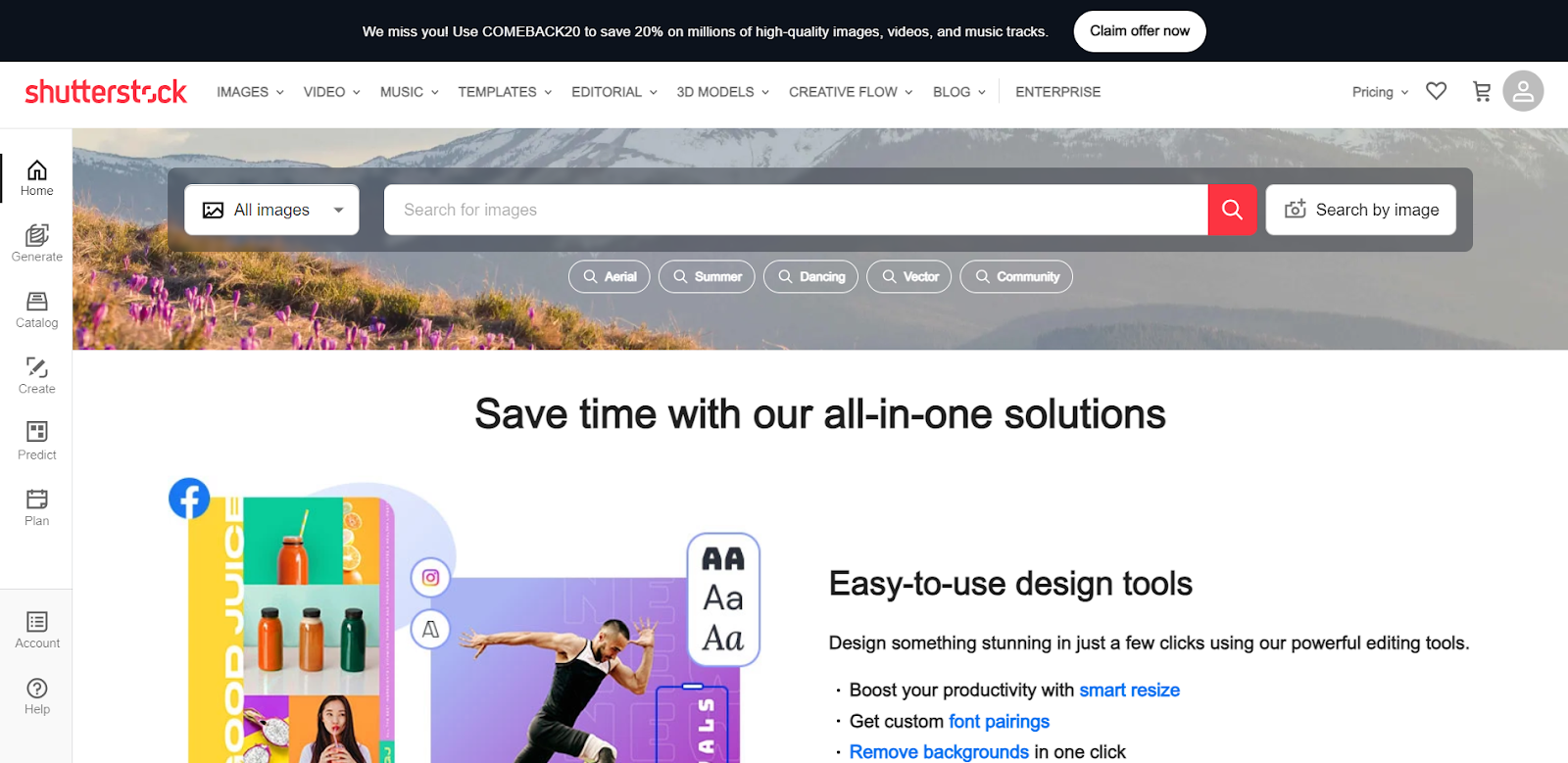Click Claim offer now button
The image size is (1568, 763).
click(x=1140, y=31)
